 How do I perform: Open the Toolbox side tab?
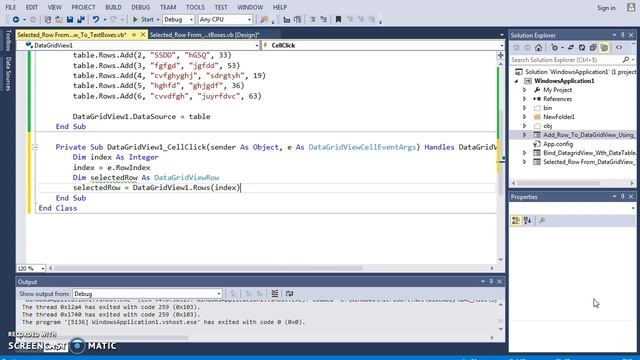(8, 40)
